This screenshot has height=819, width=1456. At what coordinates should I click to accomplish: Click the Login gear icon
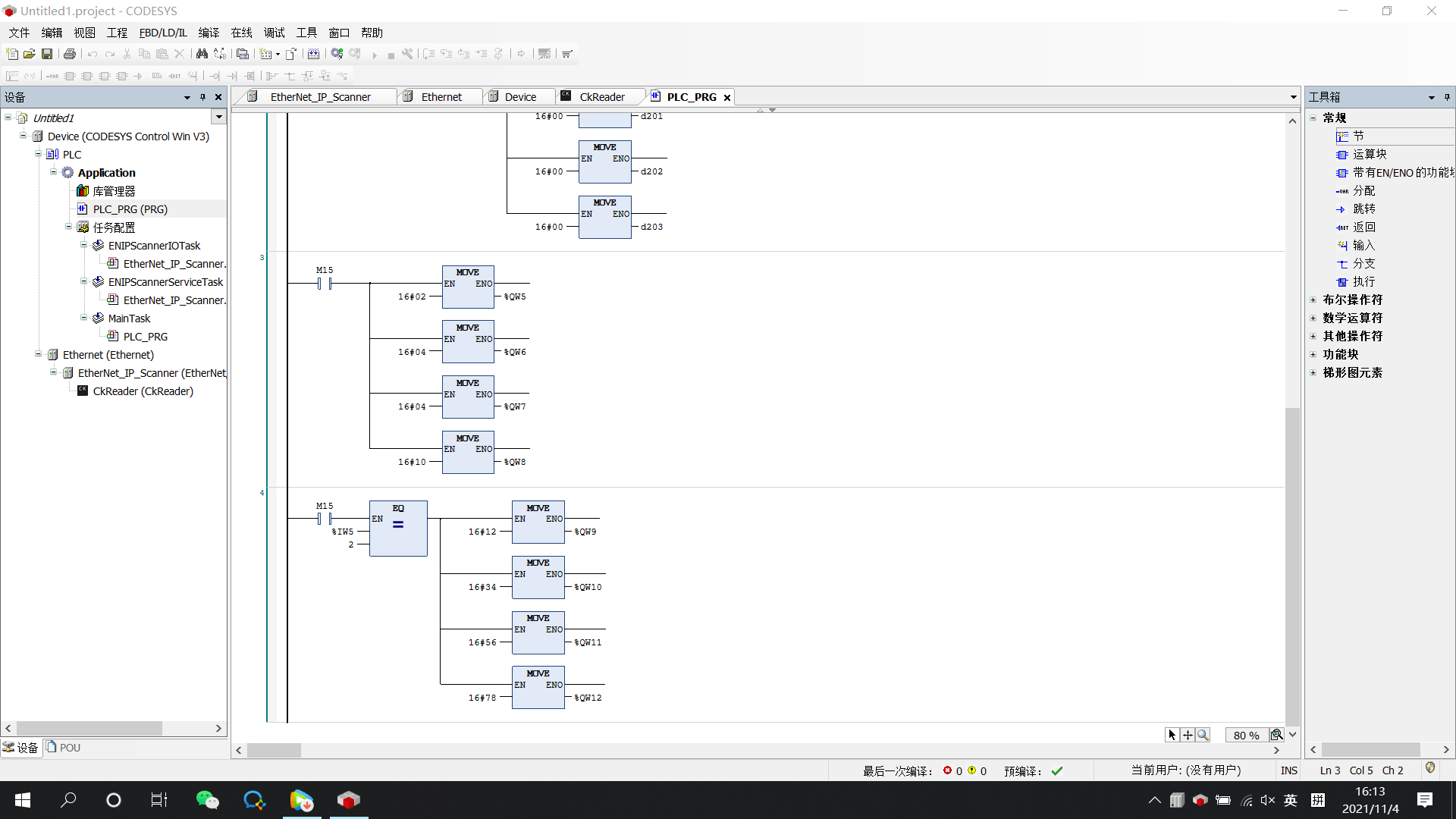click(337, 54)
